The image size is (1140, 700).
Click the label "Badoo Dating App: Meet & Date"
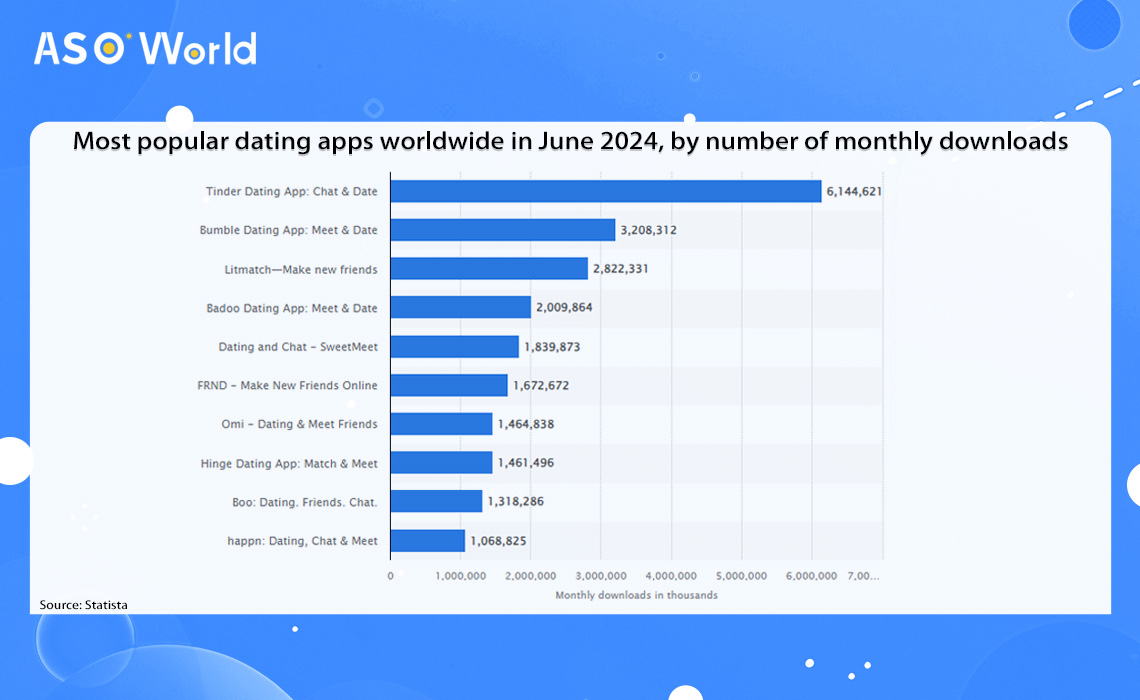[x=292, y=308]
